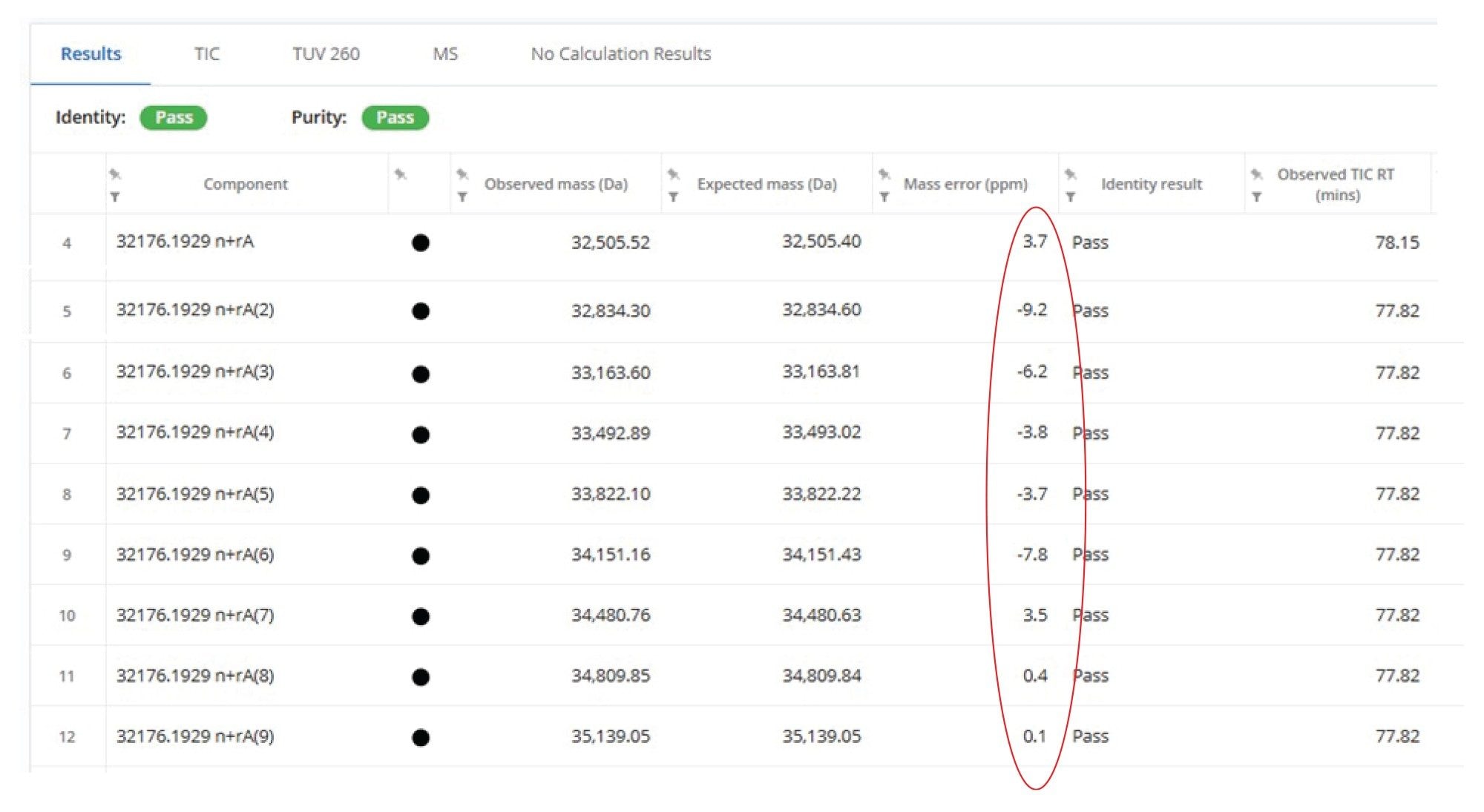Filter the Observed mass column

(462, 197)
